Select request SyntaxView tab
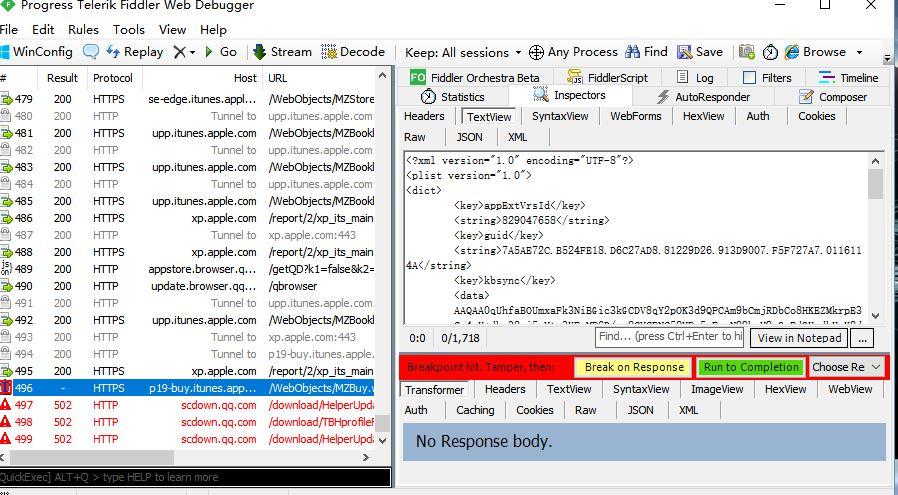 click(x=560, y=116)
